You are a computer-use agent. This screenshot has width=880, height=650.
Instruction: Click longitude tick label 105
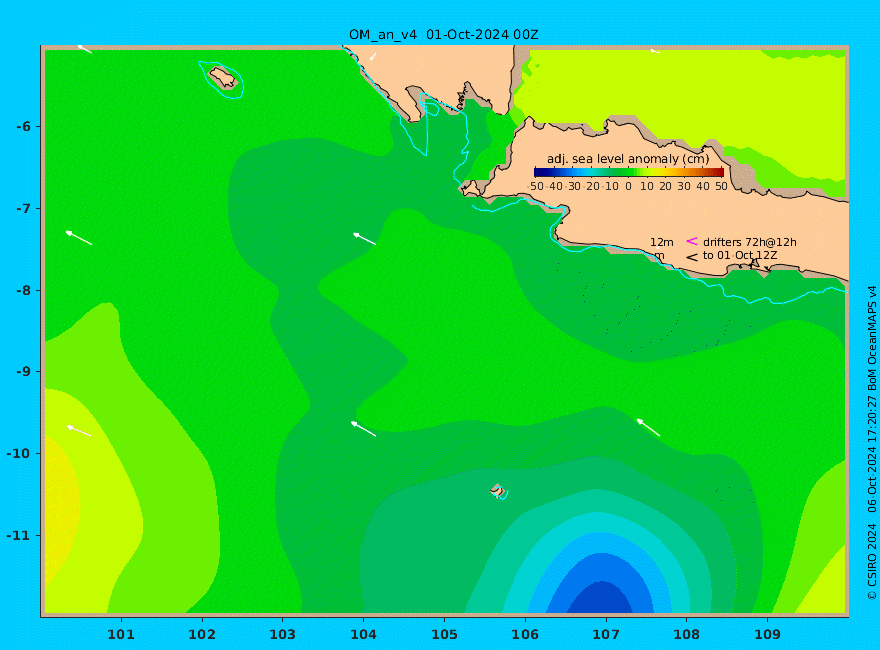pos(444,634)
